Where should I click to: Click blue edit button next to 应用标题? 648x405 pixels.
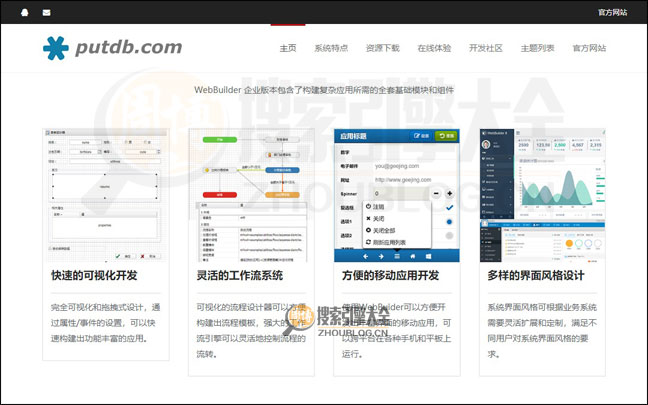pos(421,136)
